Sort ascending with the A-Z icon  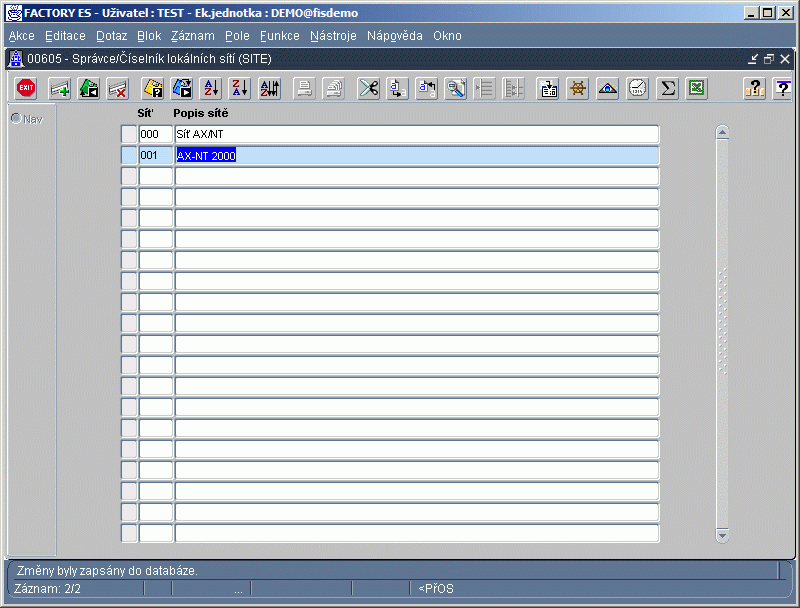point(211,89)
